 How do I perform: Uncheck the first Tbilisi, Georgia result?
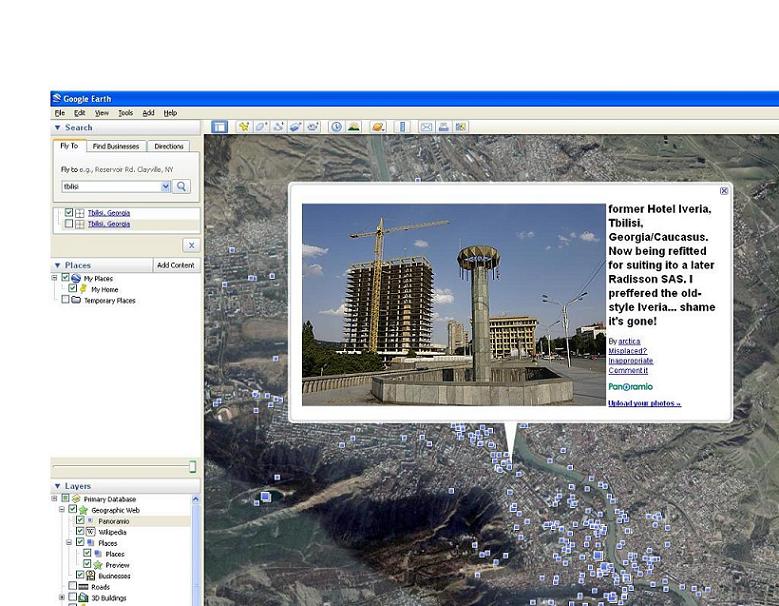pyautogui.click(x=69, y=213)
